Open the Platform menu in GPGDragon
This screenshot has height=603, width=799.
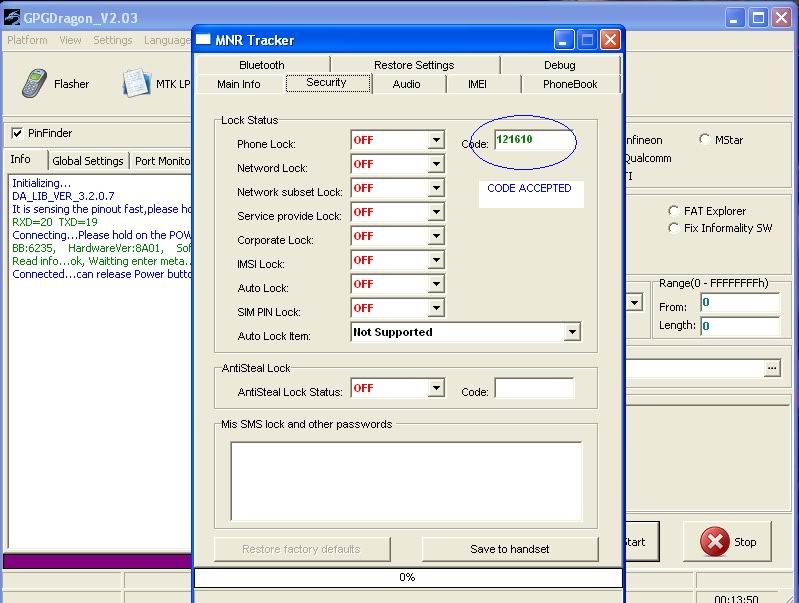(x=28, y=40)
